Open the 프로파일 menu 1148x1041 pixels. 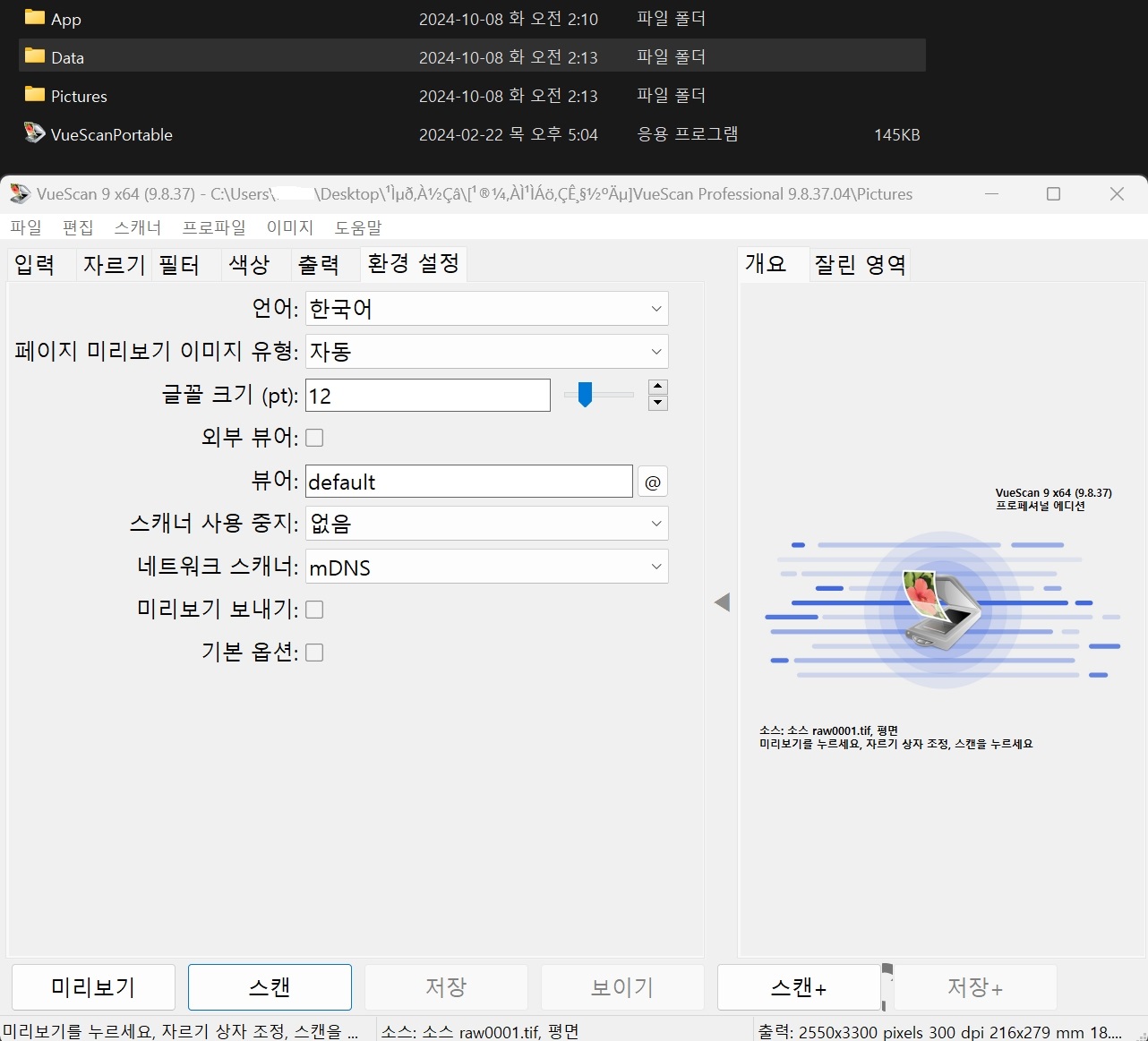pos(214,227)
